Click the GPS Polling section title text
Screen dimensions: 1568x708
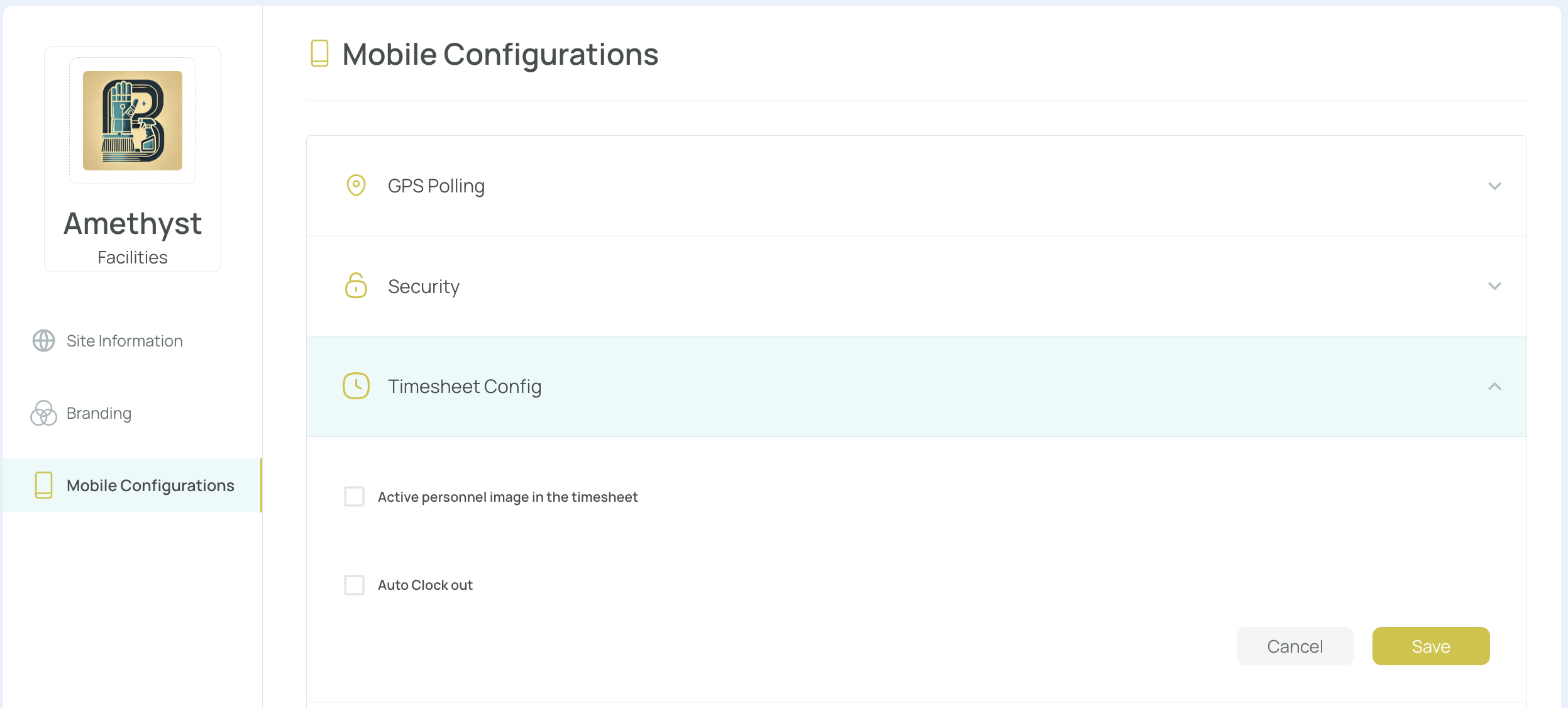436,186
